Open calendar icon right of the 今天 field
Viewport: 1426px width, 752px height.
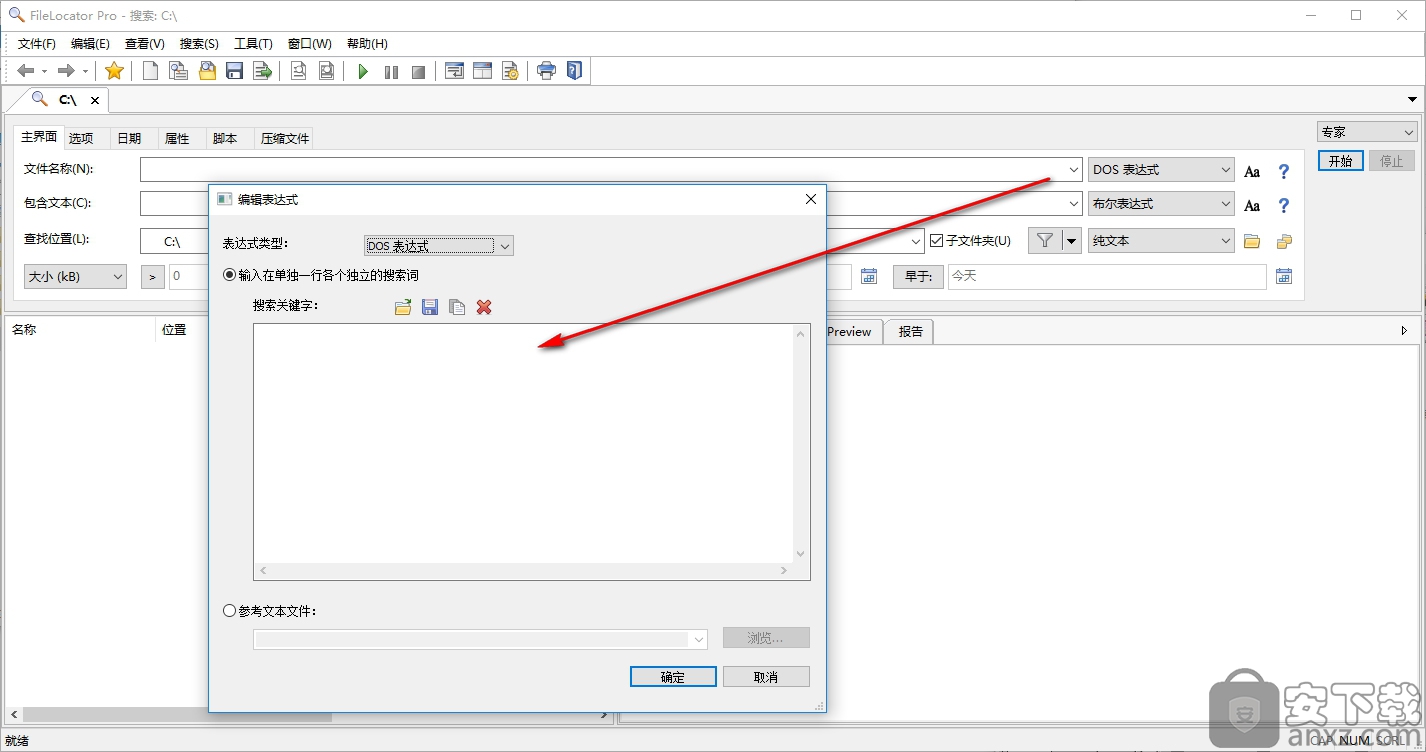tap(1284, 276)
